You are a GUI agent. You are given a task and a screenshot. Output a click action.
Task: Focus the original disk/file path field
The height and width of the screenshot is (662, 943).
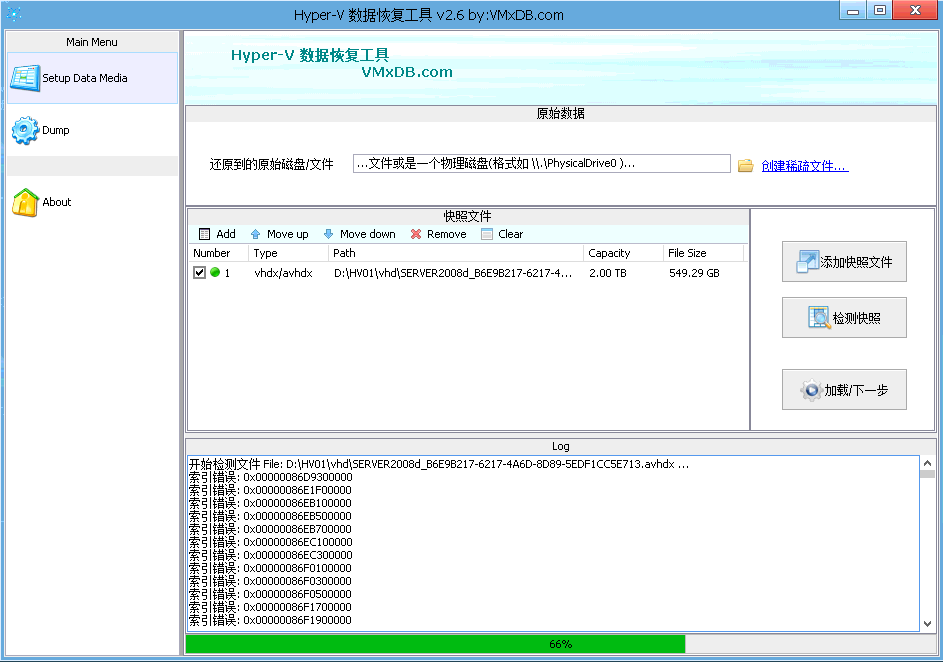(541, 164)
